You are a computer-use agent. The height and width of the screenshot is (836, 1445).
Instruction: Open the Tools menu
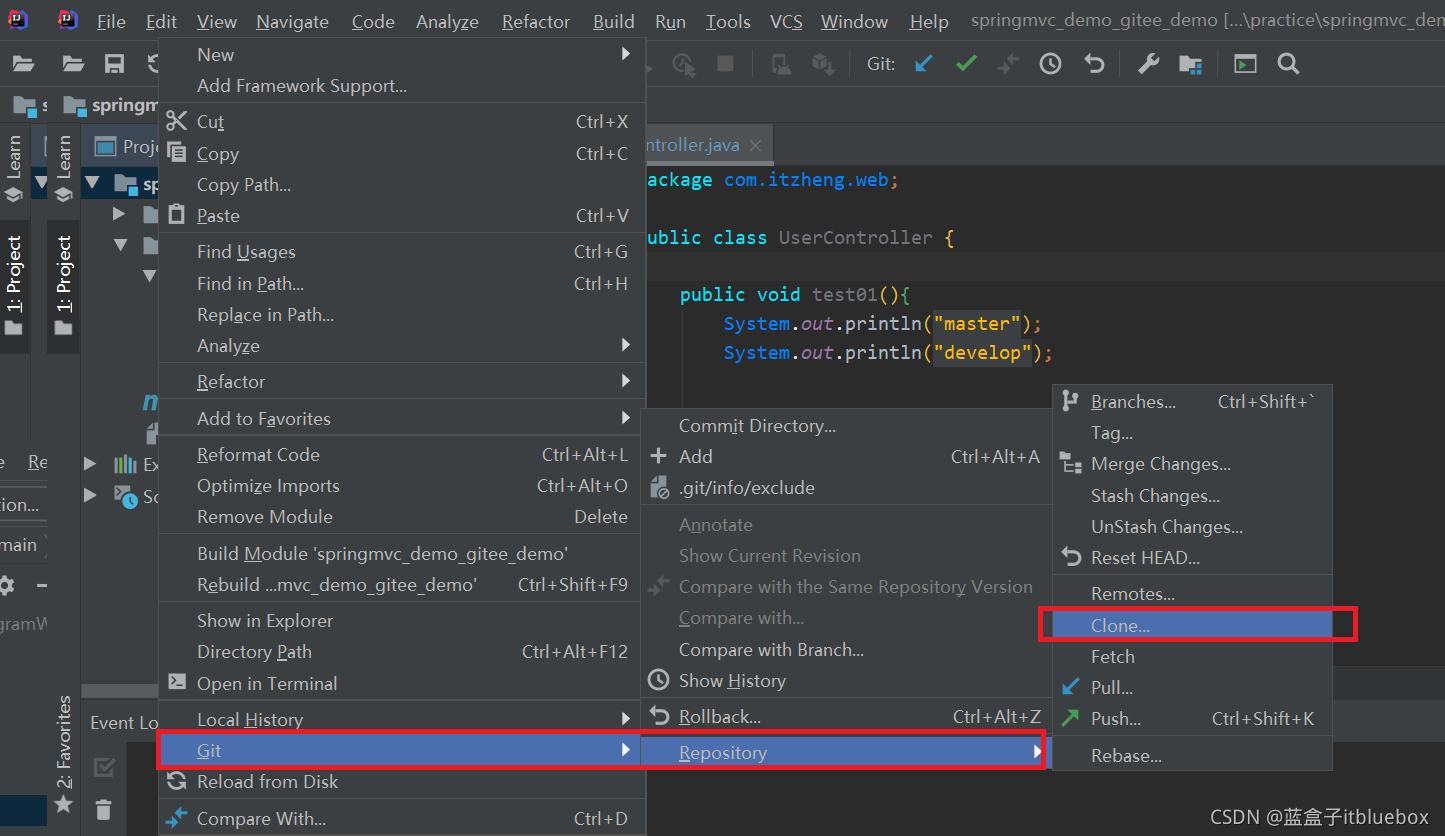[728, 21]
